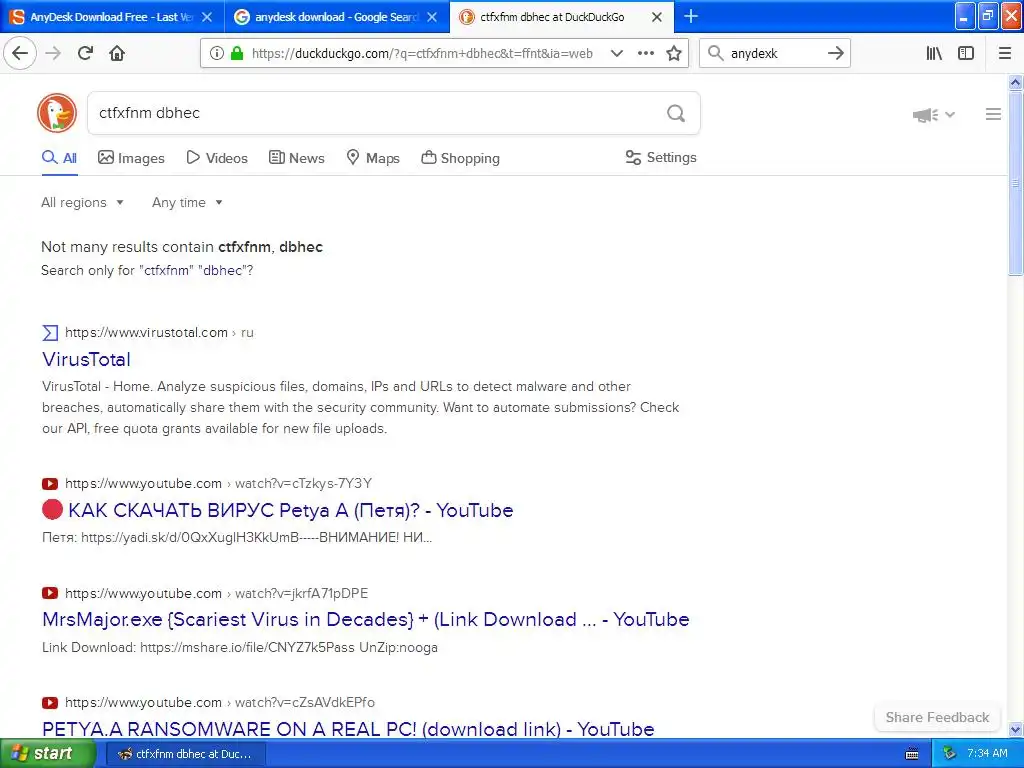1024x768 pixels.
Task: Focus the Firefox search box with anydexk
Action: 773,54
